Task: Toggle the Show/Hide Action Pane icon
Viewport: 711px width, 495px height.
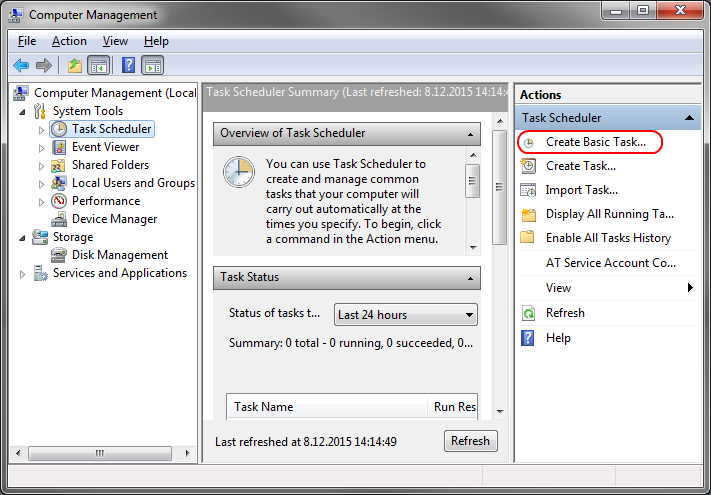Action: click(153, 66)
